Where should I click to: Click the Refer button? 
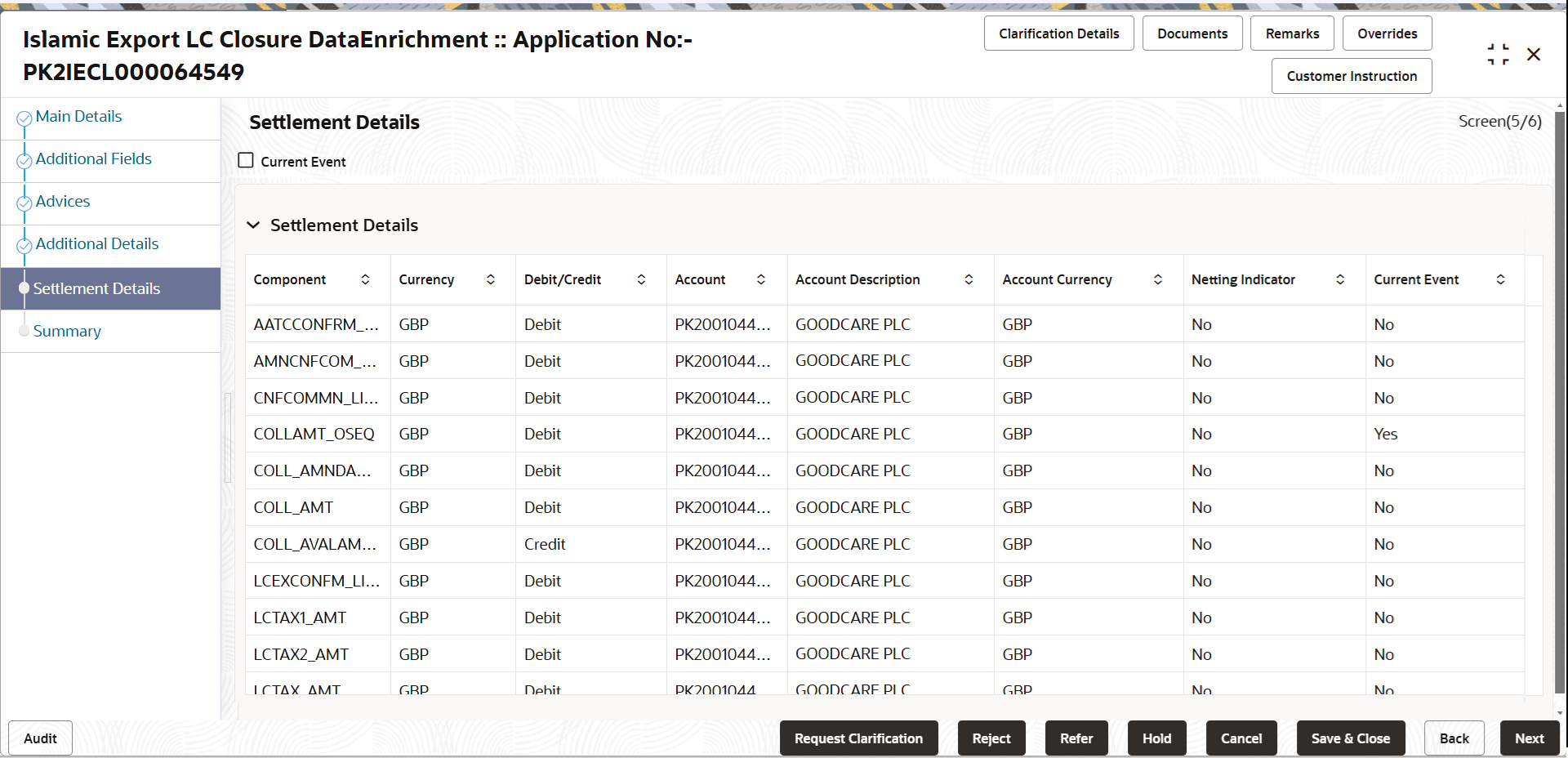click(1076, 738)
